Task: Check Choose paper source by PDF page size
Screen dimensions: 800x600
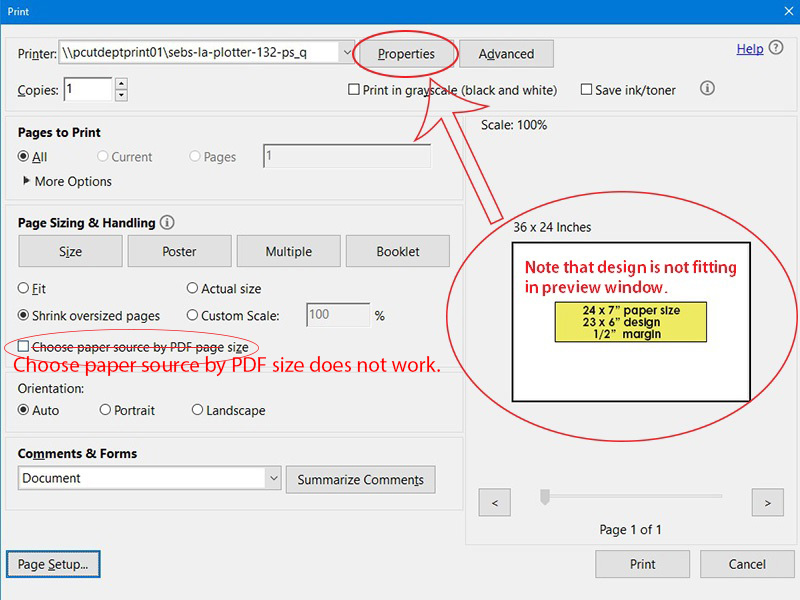Action: pos(24,347)
